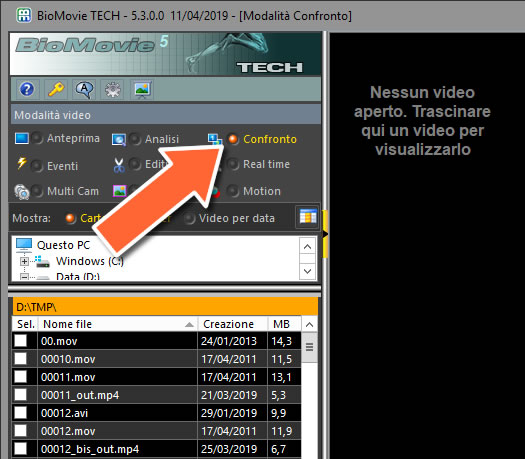Select file name 00012.avi
Viewport: 525px width, 459px height.
(x=64, y=413)
